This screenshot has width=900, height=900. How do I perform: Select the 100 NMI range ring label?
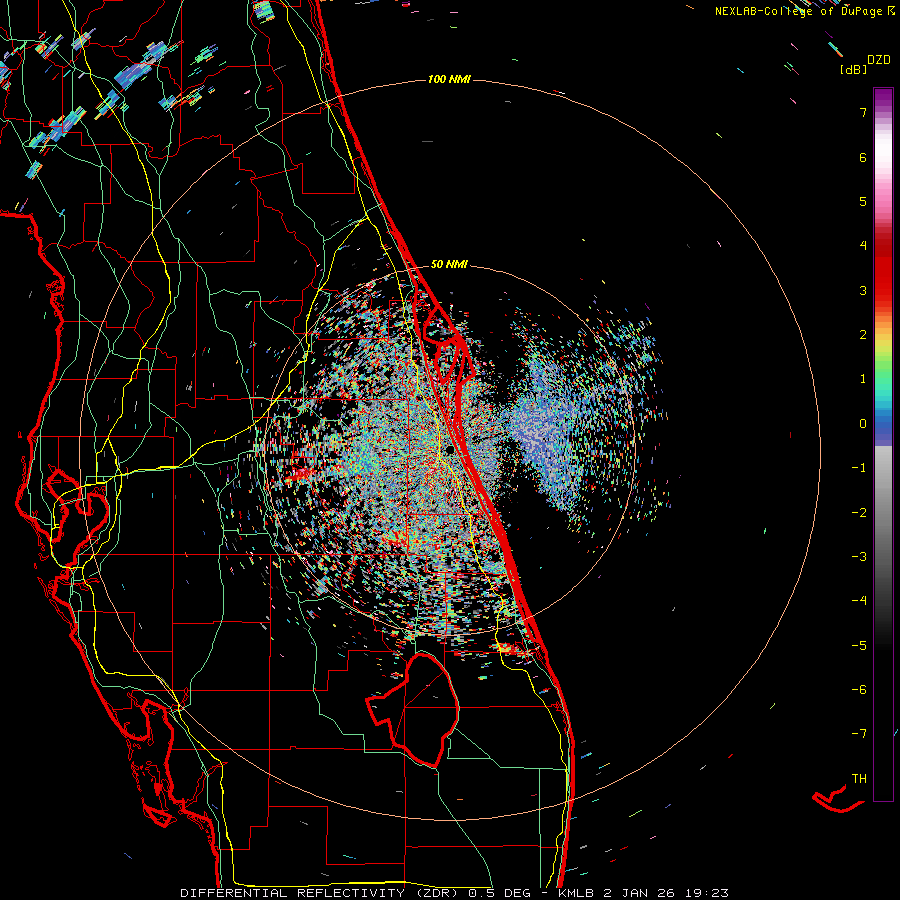[449, 79]
